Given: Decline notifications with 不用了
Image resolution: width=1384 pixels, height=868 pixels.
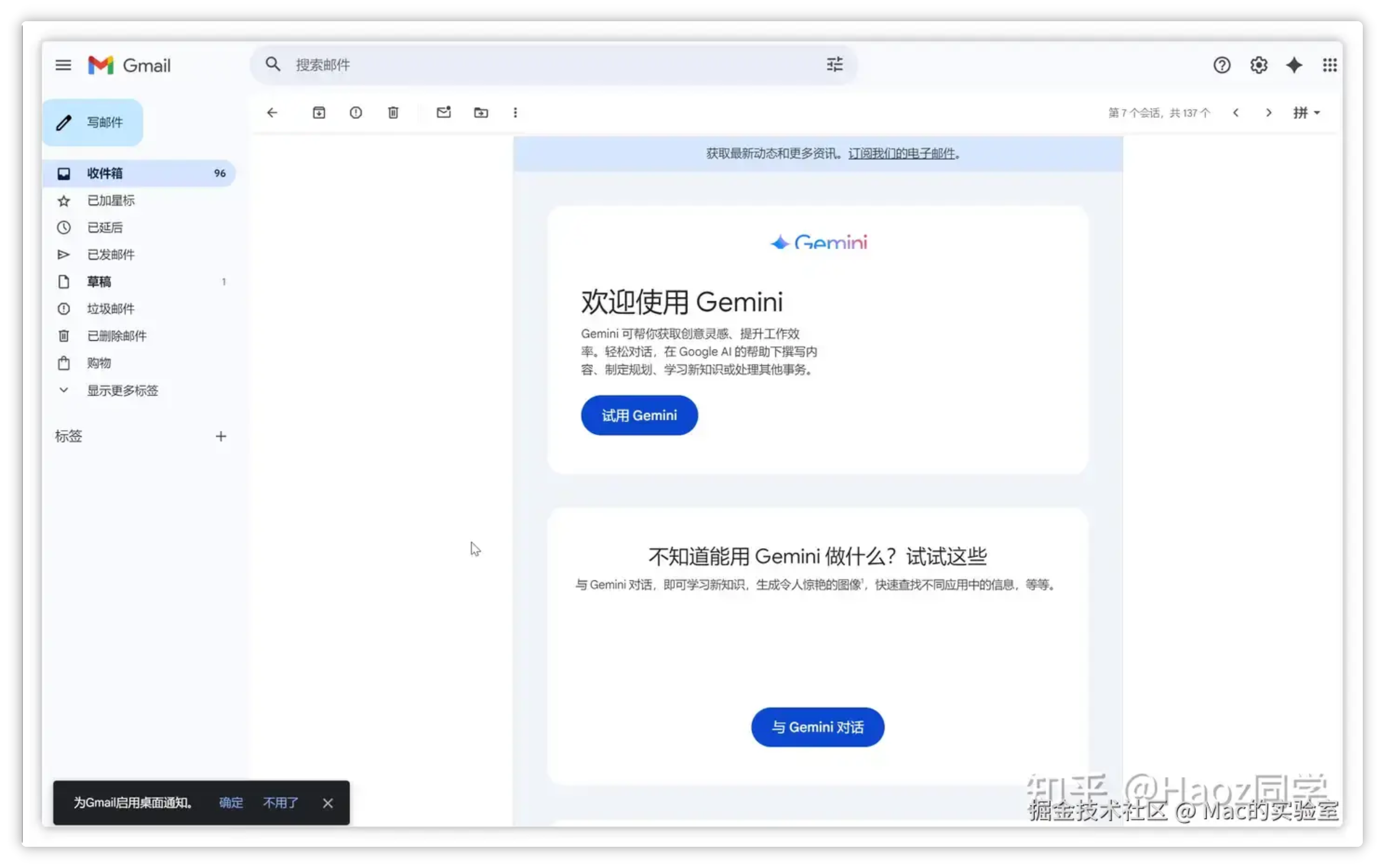Looking at the screenshot, I should pos(281,803).
